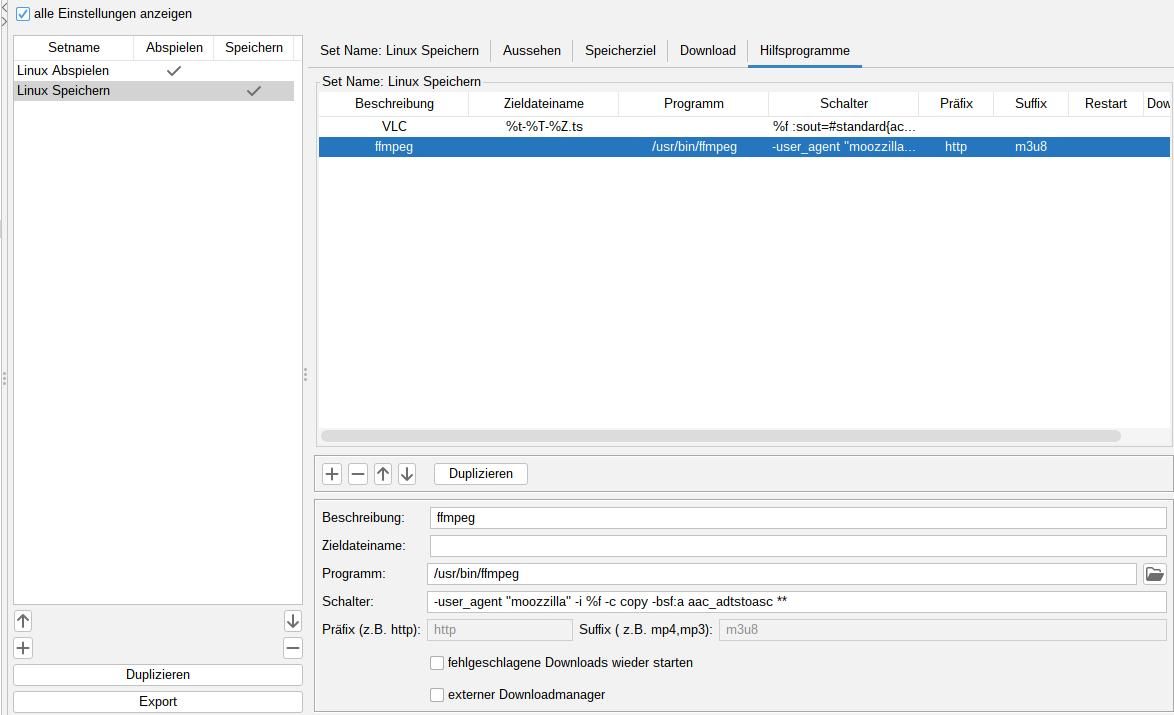The height and width of the screenshot is (715, 1174).
Task: Uncheck 'alle Einstellungen anzeigen' checkbox
Action: 23,14
